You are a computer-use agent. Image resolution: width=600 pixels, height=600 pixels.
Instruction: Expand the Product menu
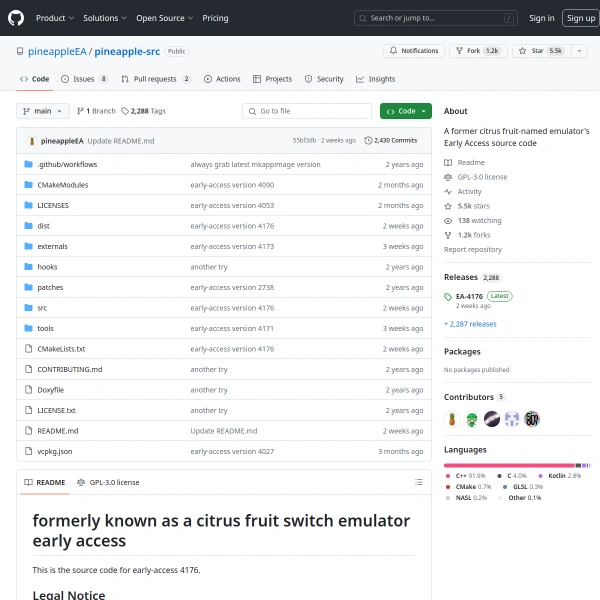point(55,18)
